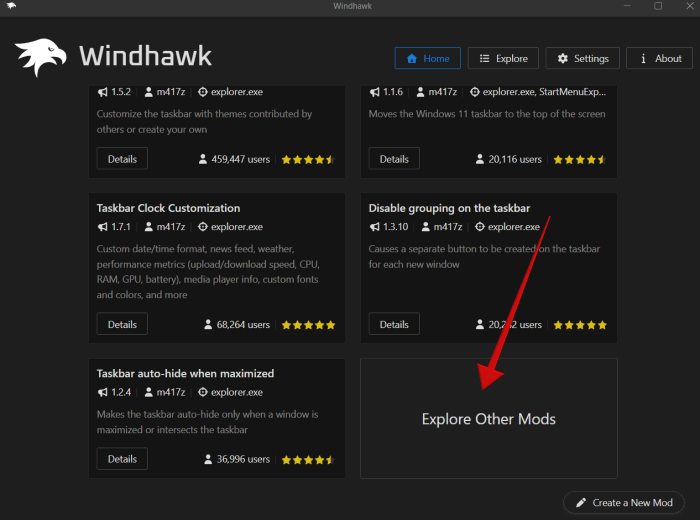Image resolution: width=700 pixels, height=520 pixels.
Task: Click version icon next to 1.5.2
Action: click(x=103, y=92)
